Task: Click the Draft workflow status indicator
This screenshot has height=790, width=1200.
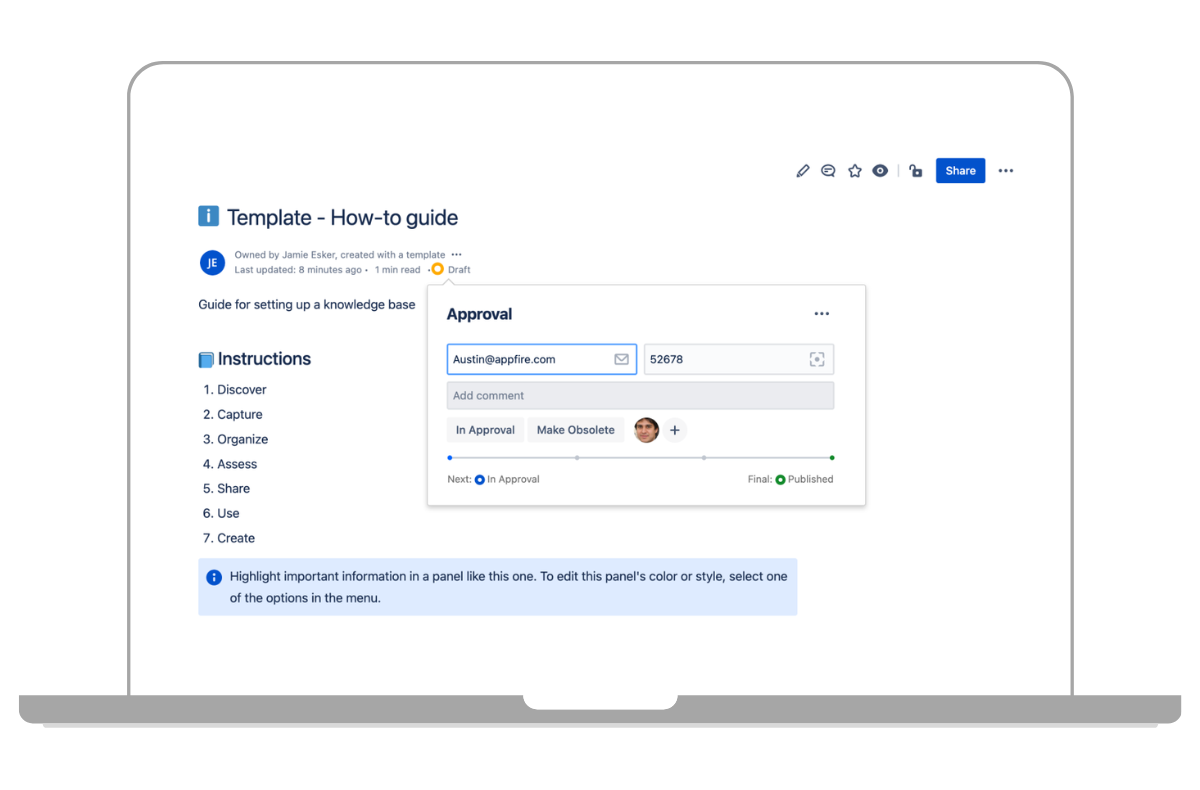Action: 451,270
